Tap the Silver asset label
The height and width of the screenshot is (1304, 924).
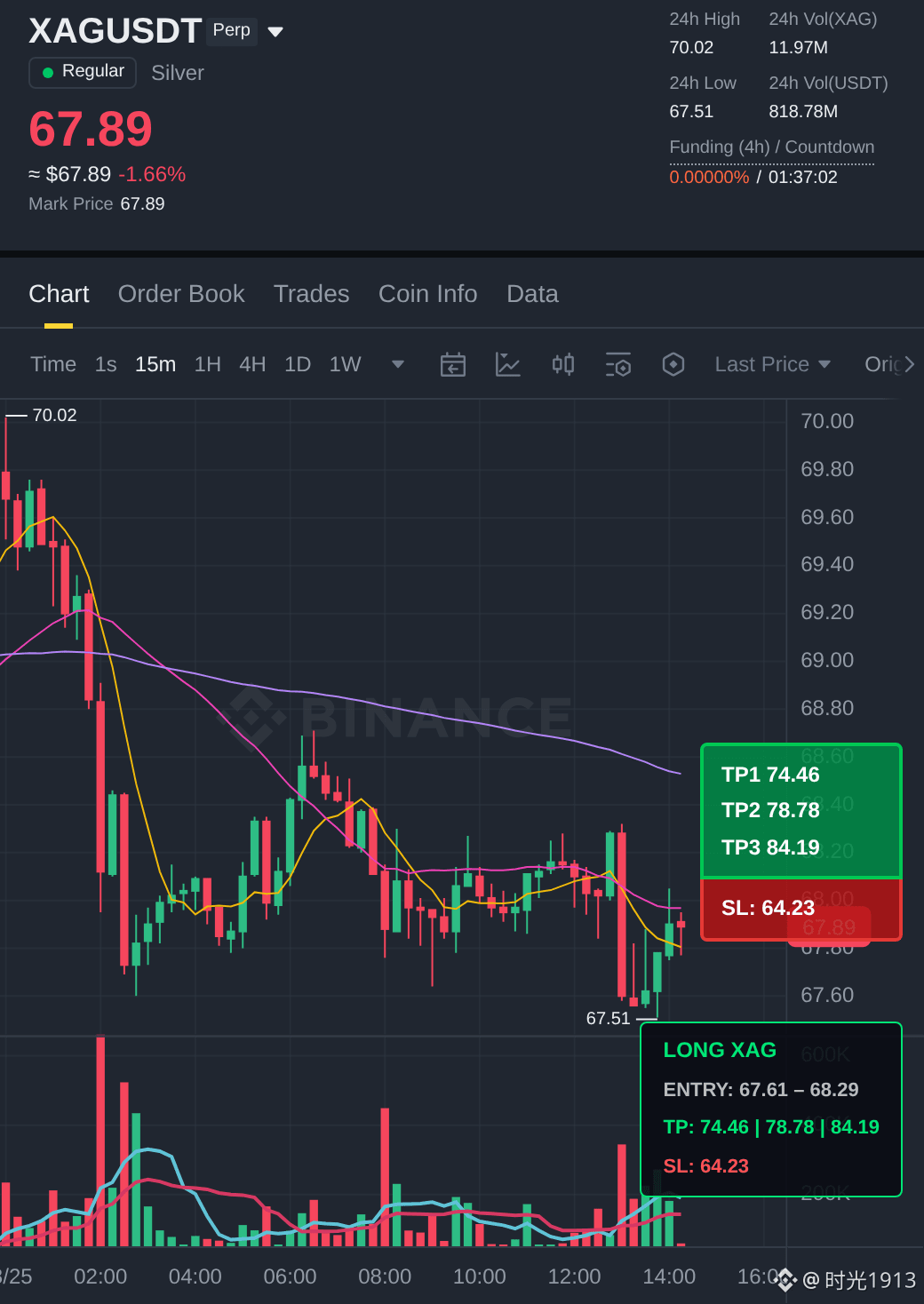pos(178,73)
